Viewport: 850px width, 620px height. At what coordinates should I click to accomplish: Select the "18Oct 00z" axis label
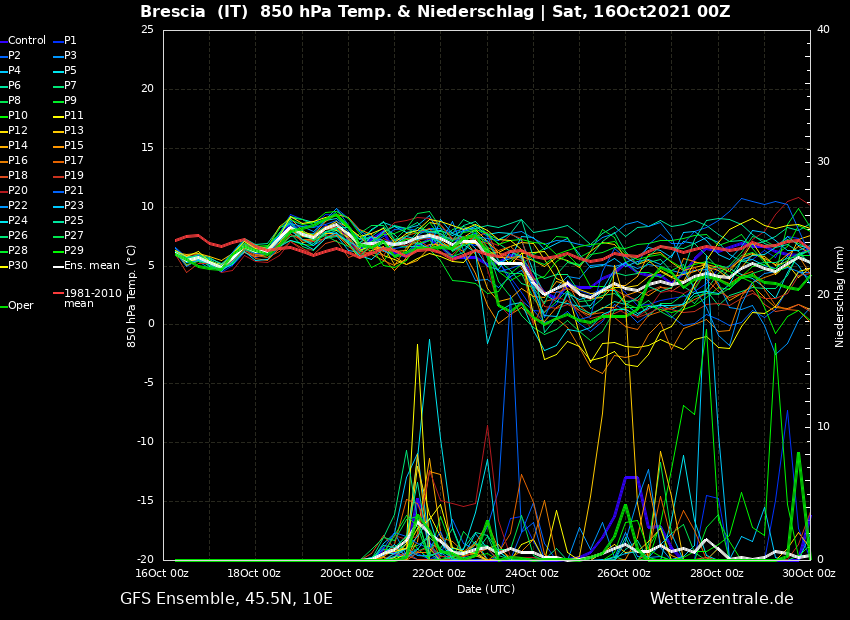[256, 573]
